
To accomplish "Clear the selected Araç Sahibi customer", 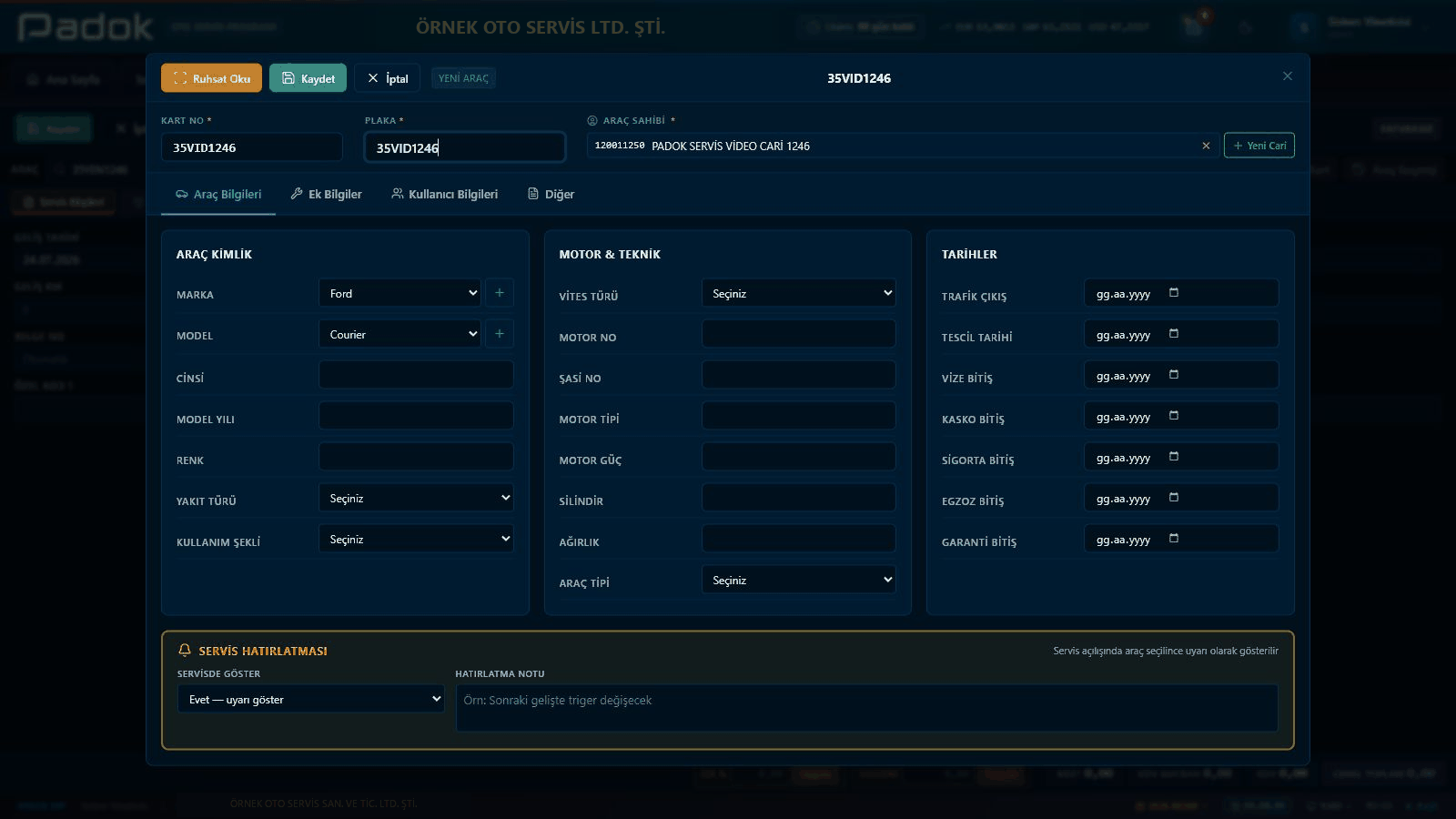I will pos(1206,146).
